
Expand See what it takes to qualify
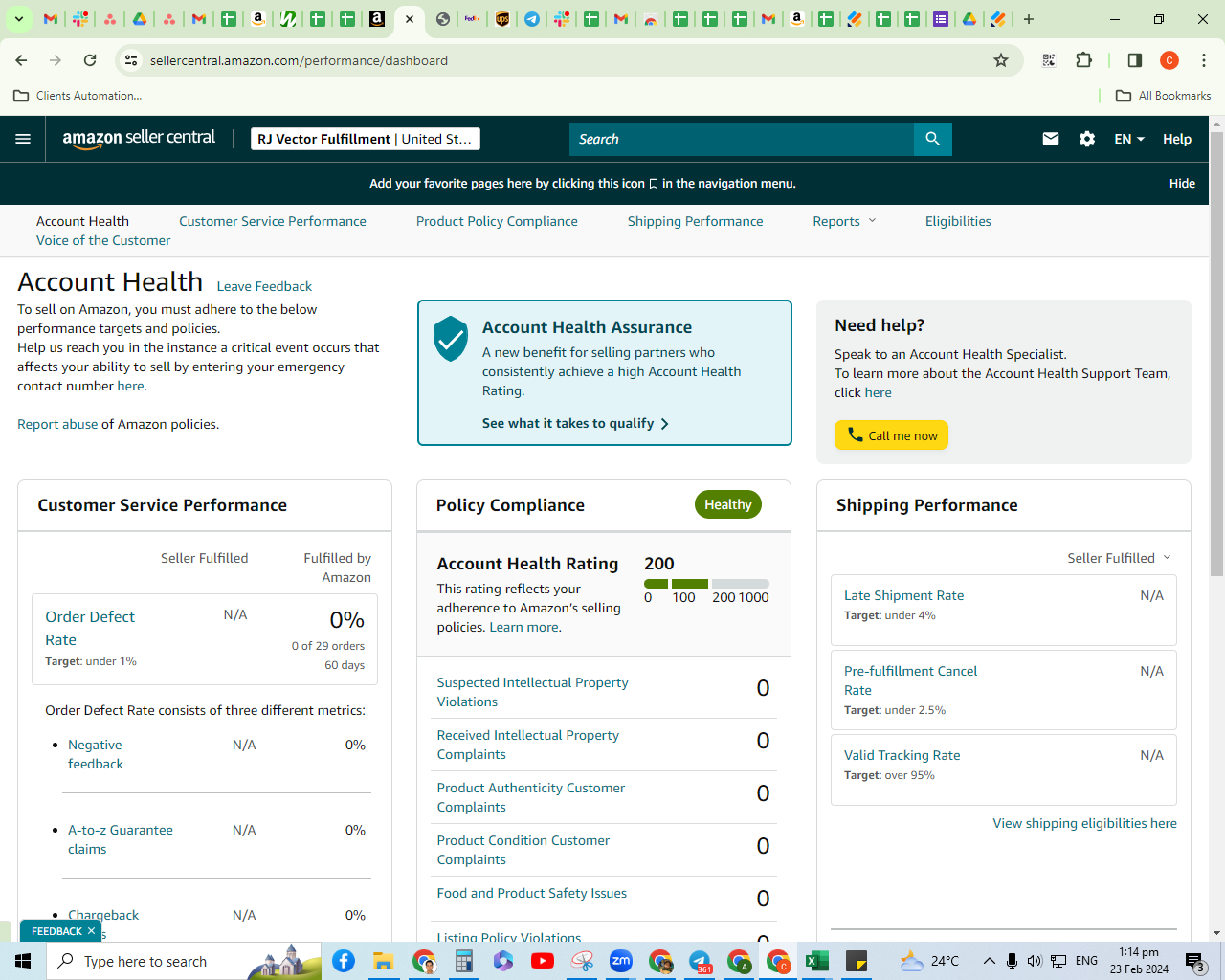(x=575, y=423)
